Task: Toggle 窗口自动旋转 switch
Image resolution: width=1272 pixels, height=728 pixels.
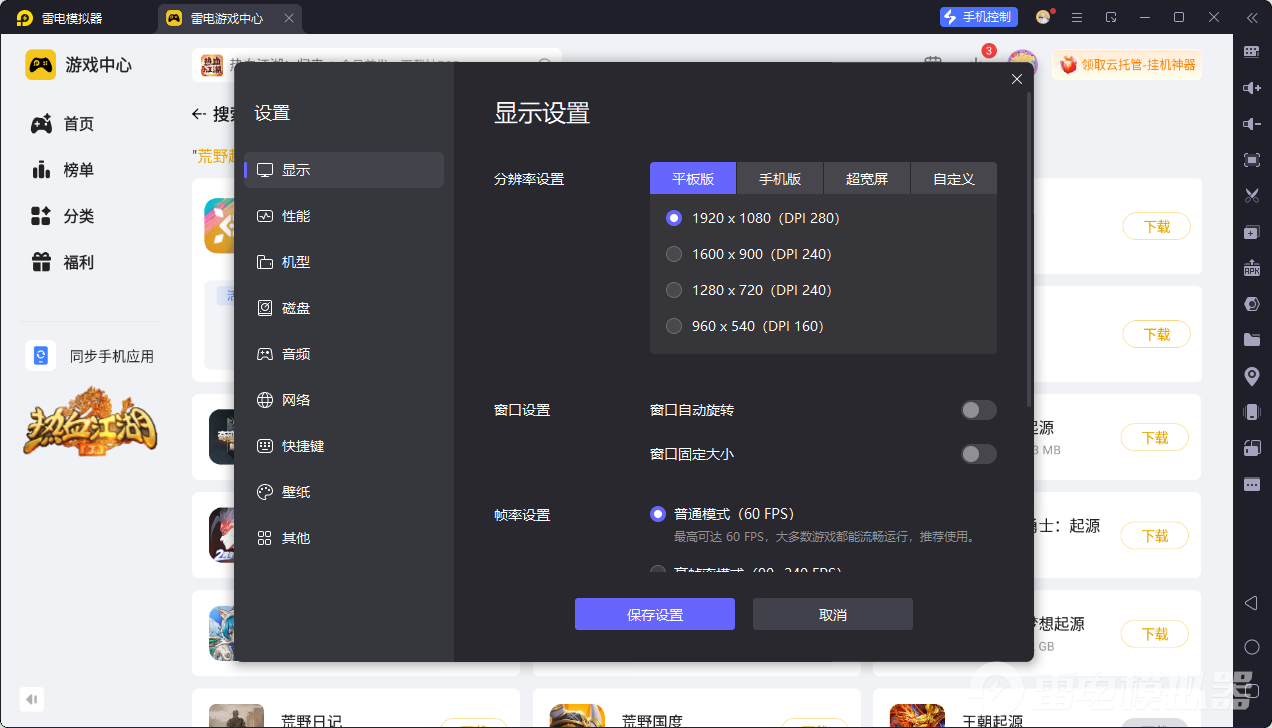Action: 978,410
